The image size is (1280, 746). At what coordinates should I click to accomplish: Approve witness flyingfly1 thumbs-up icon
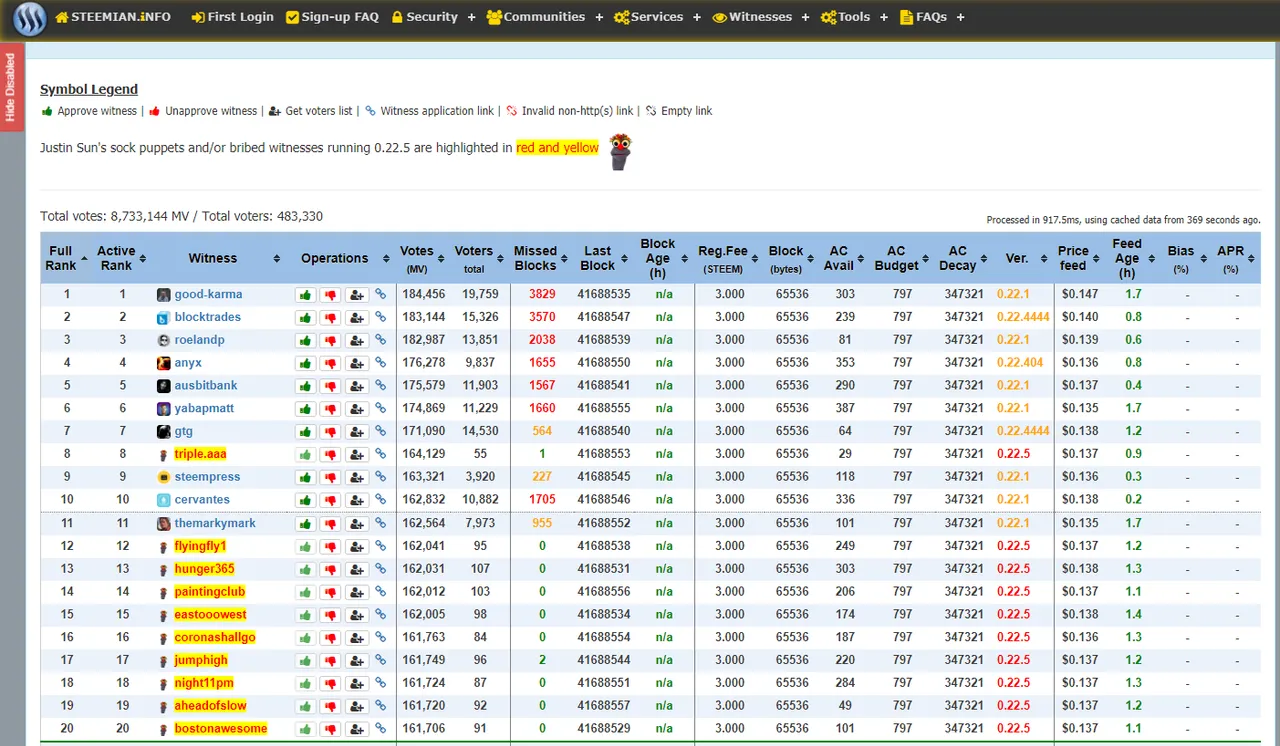304,547
